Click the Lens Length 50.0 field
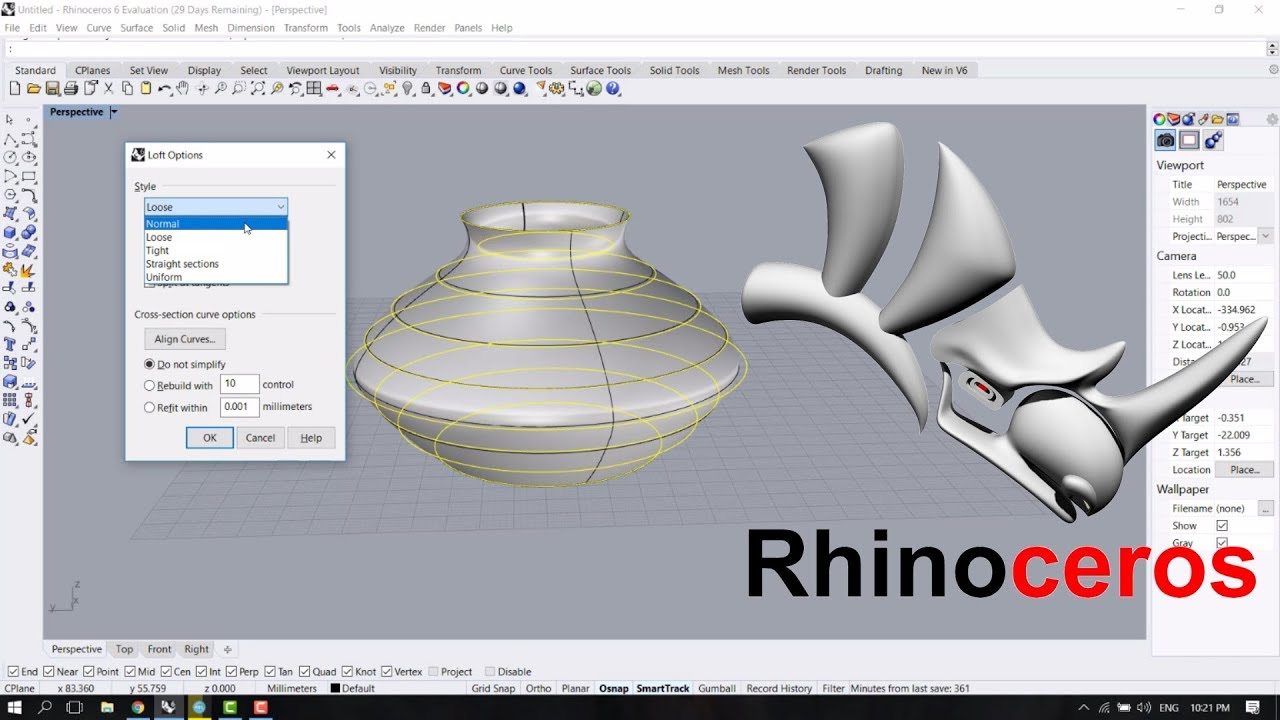The height and width of the screenshot is (720, 1280). click(1244, 274)
